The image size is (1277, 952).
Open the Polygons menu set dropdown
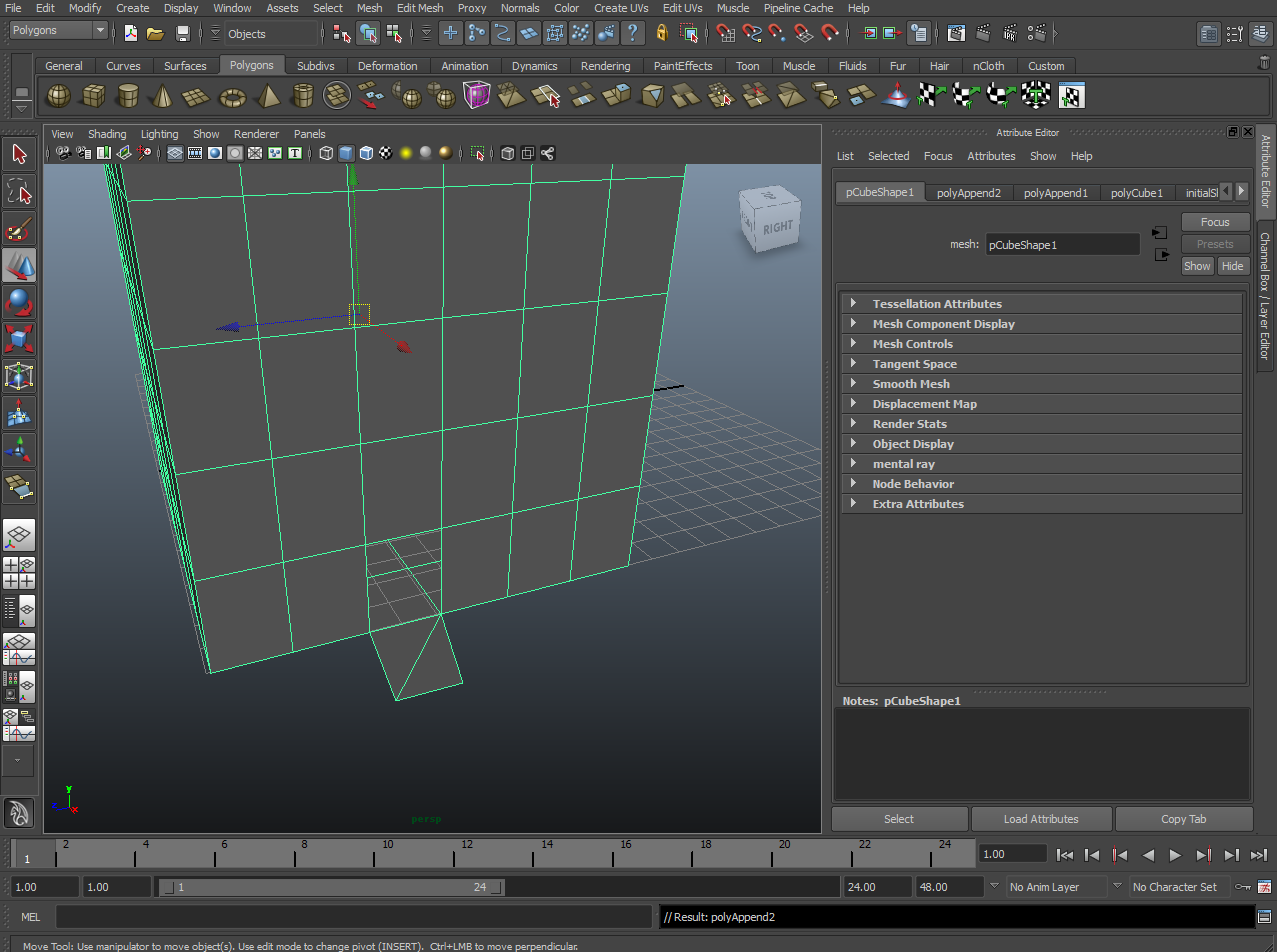click(58, 31)
